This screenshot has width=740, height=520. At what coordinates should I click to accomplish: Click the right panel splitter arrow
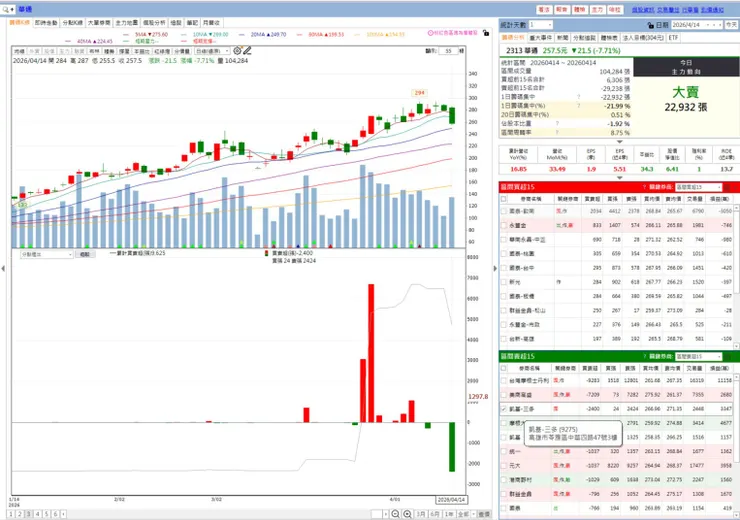tap(495, 268)
